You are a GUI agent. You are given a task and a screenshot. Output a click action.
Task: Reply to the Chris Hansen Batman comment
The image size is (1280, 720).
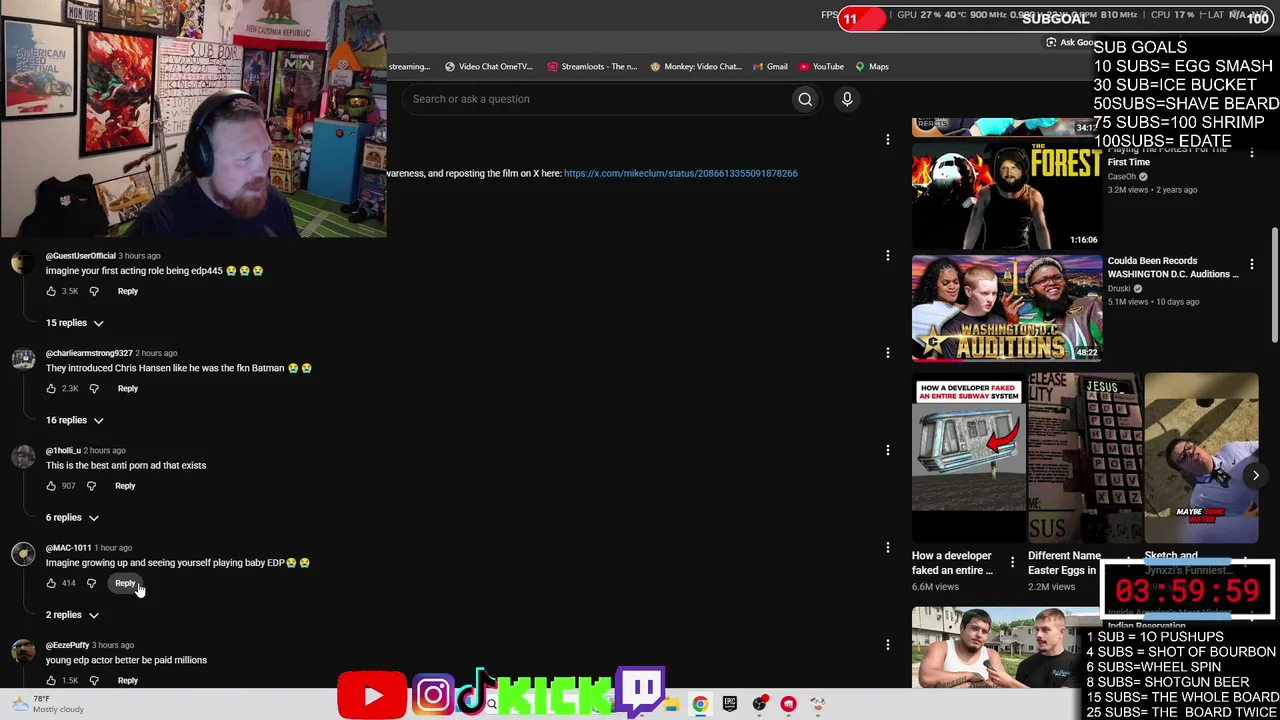(128, 388)
